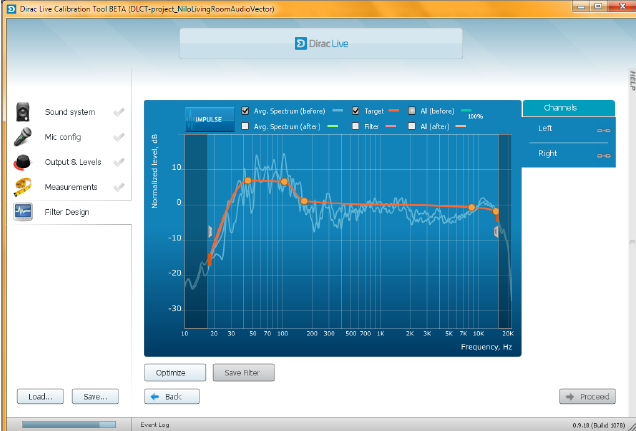The width and height of the screenshot is (636, 431).
Task: Click the progress bar in status bar
Action: click(69, 424)
